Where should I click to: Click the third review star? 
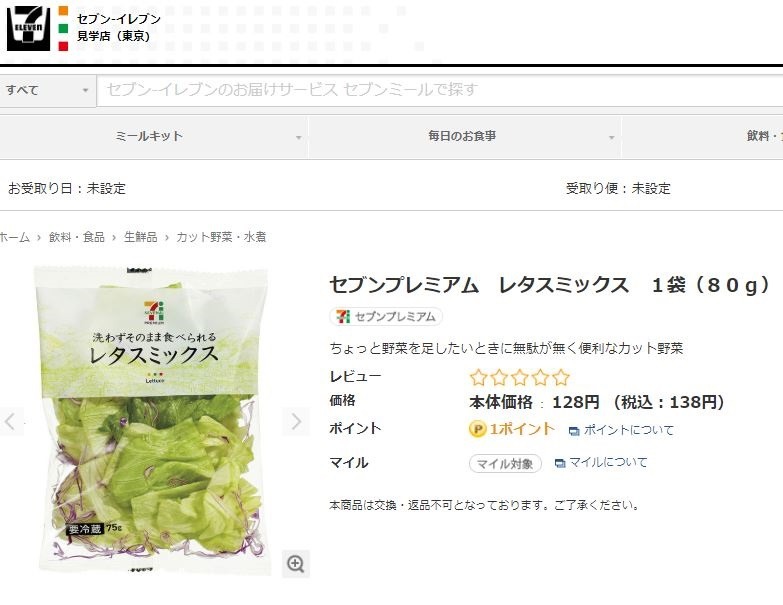tap(520, 377)
